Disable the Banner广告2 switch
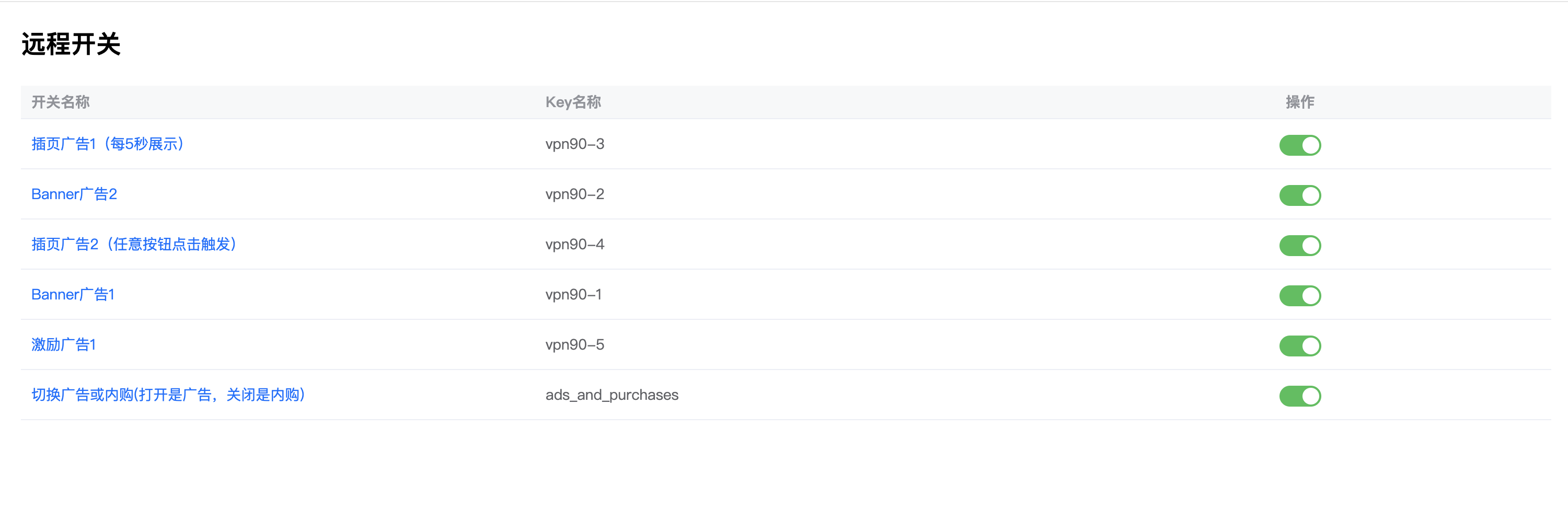 pos(1299,195)
